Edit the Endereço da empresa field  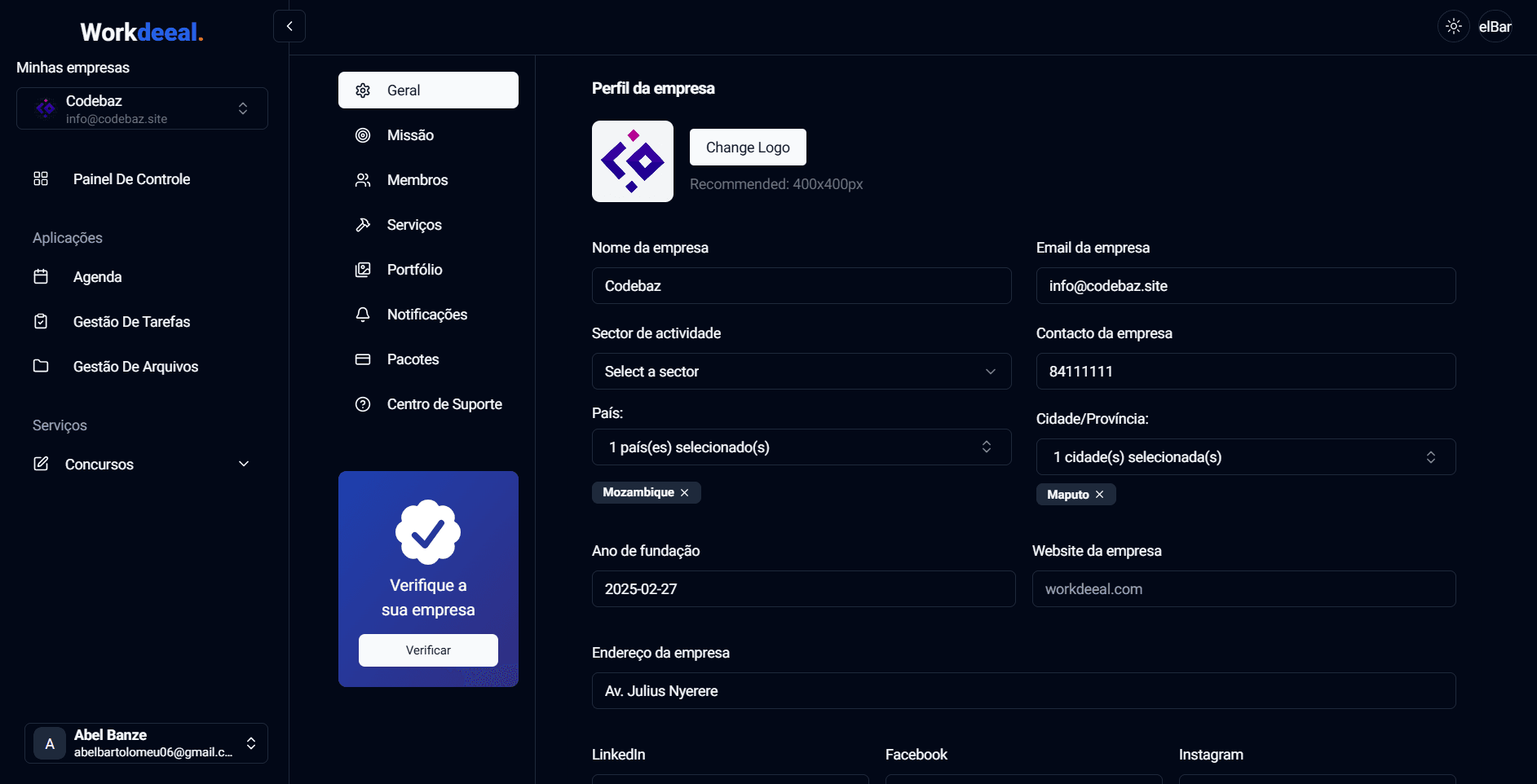point(1023,691)
